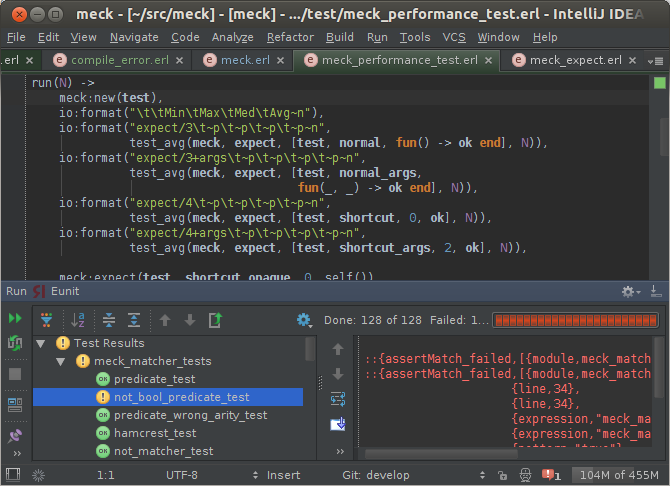This screenshot has width=670, height=486.
Task: Console up the stack trace arrow
Action: click(338, 349)
